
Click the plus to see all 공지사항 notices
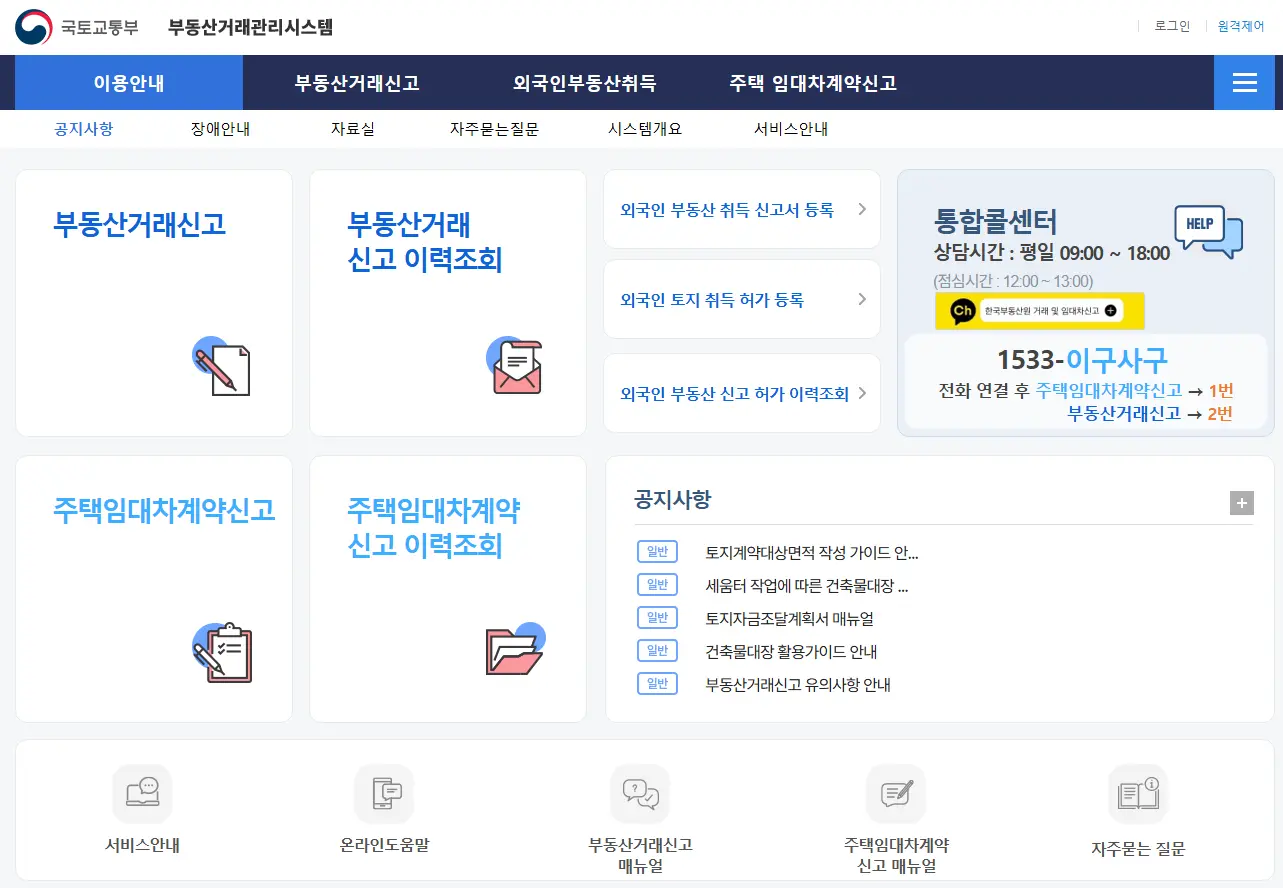pyautogui.click(x=1241, y=503)
